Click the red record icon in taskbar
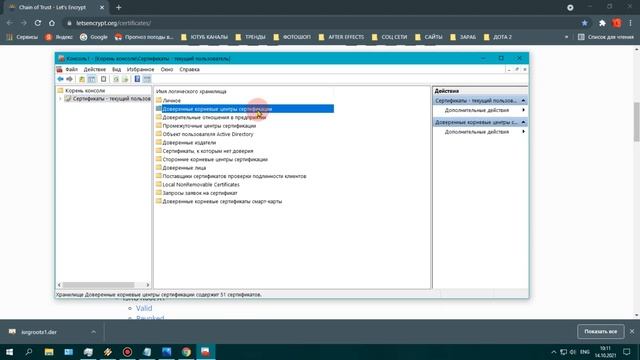This screenshot has height=360, width=640. (127, 352)
